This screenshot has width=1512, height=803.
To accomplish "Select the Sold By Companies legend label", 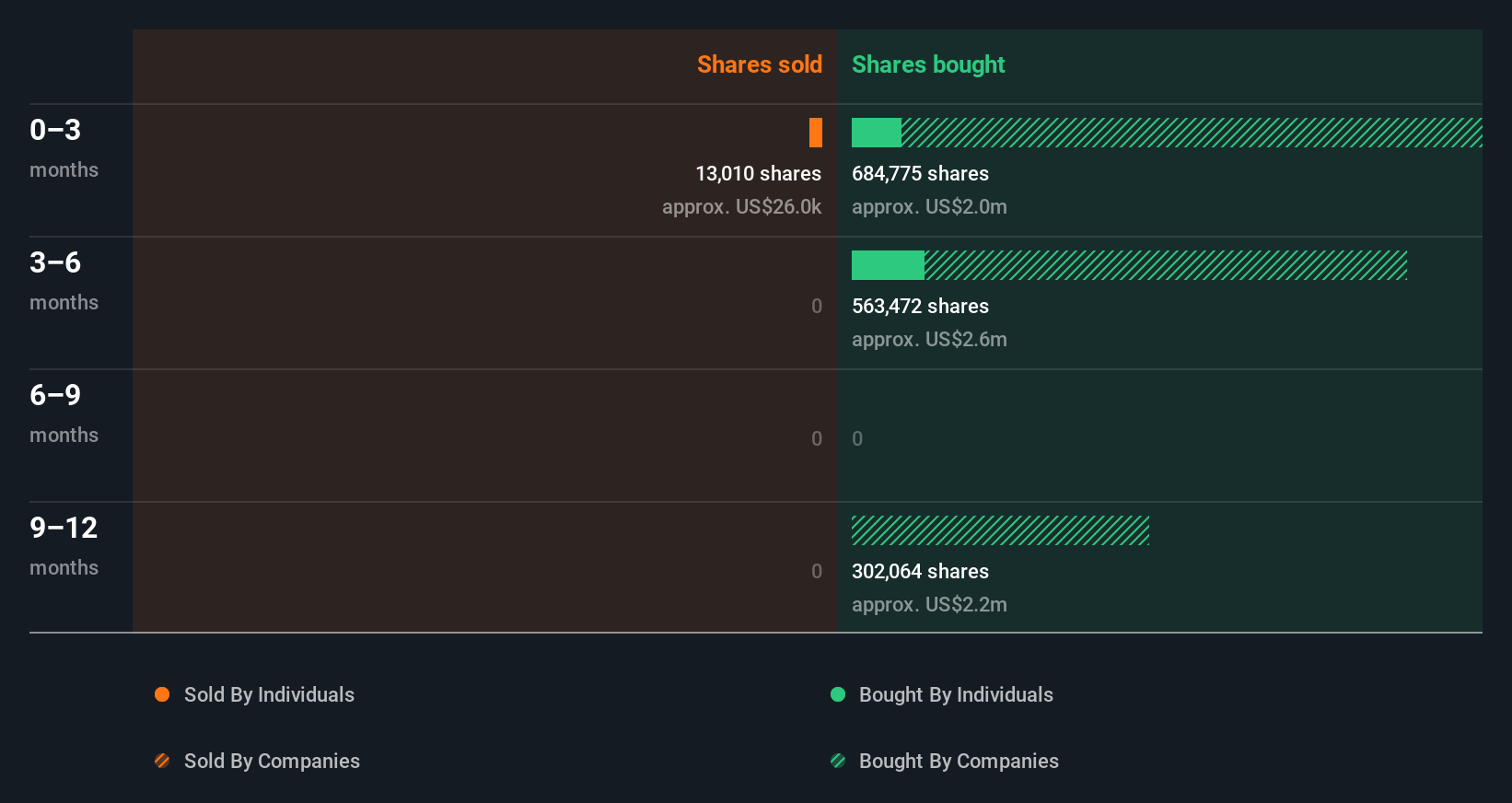I will coord(272,762).
